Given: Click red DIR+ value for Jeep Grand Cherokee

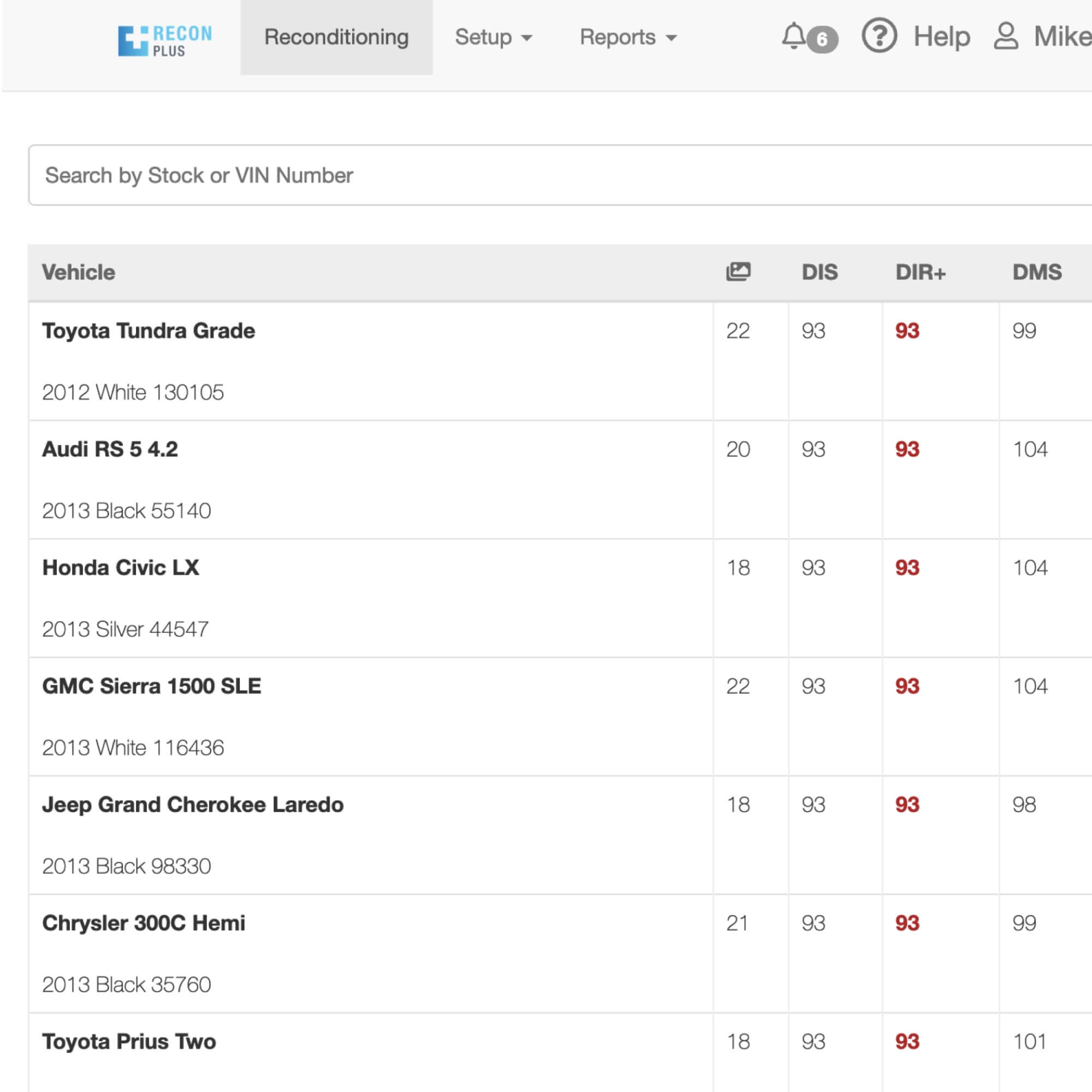Looking at the screenshot, I should (x=907, y=805).
